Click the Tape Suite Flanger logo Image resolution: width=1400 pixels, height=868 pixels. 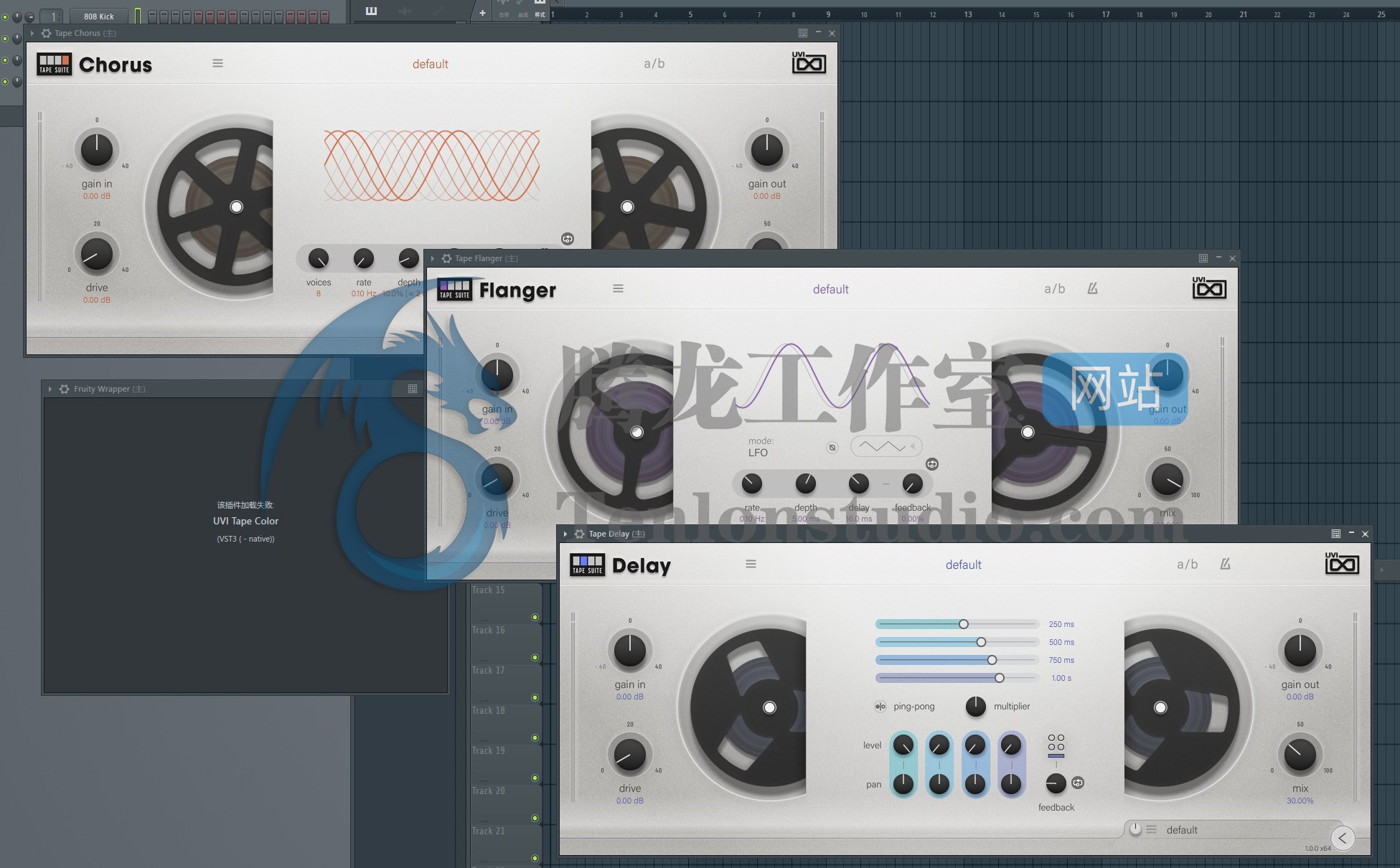coord(455,289)
